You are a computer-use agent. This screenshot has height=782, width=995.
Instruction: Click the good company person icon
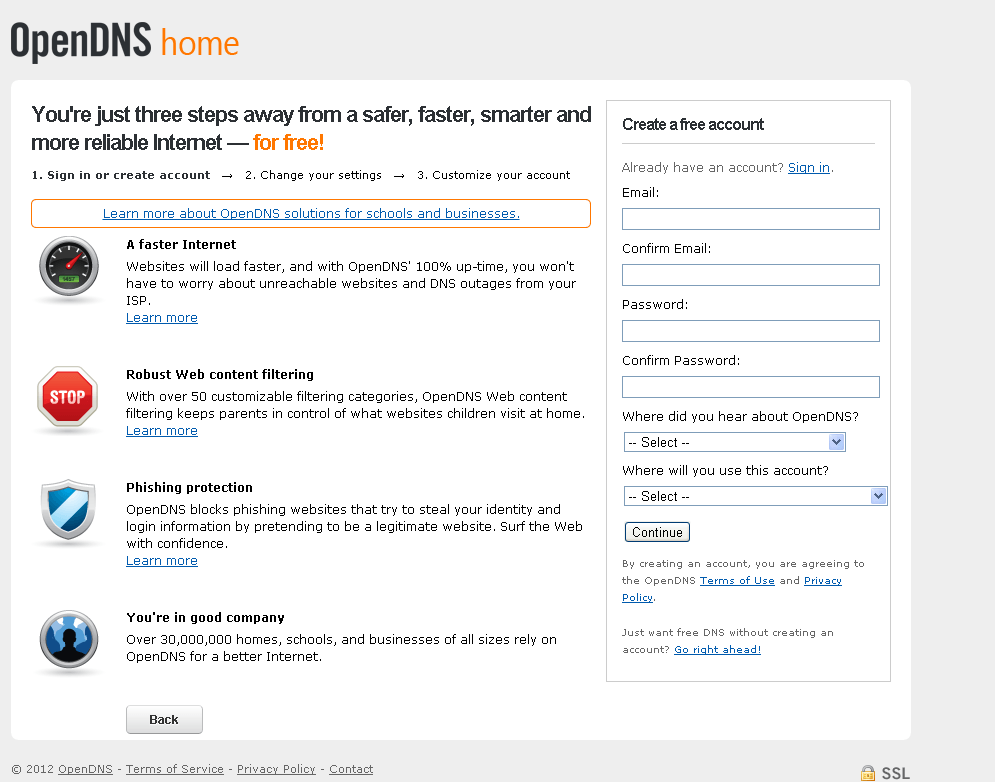coord(68,640)
